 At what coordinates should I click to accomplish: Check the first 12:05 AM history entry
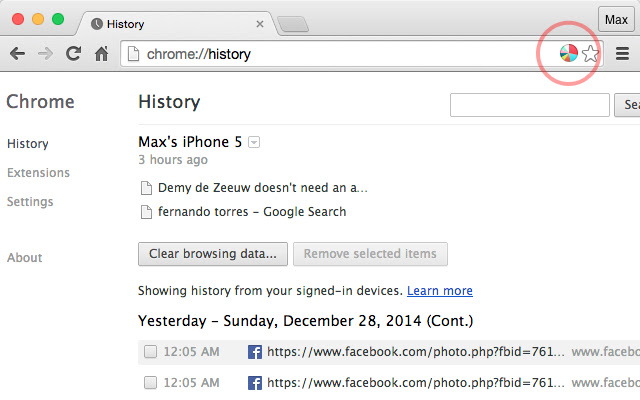coord(150,352)
